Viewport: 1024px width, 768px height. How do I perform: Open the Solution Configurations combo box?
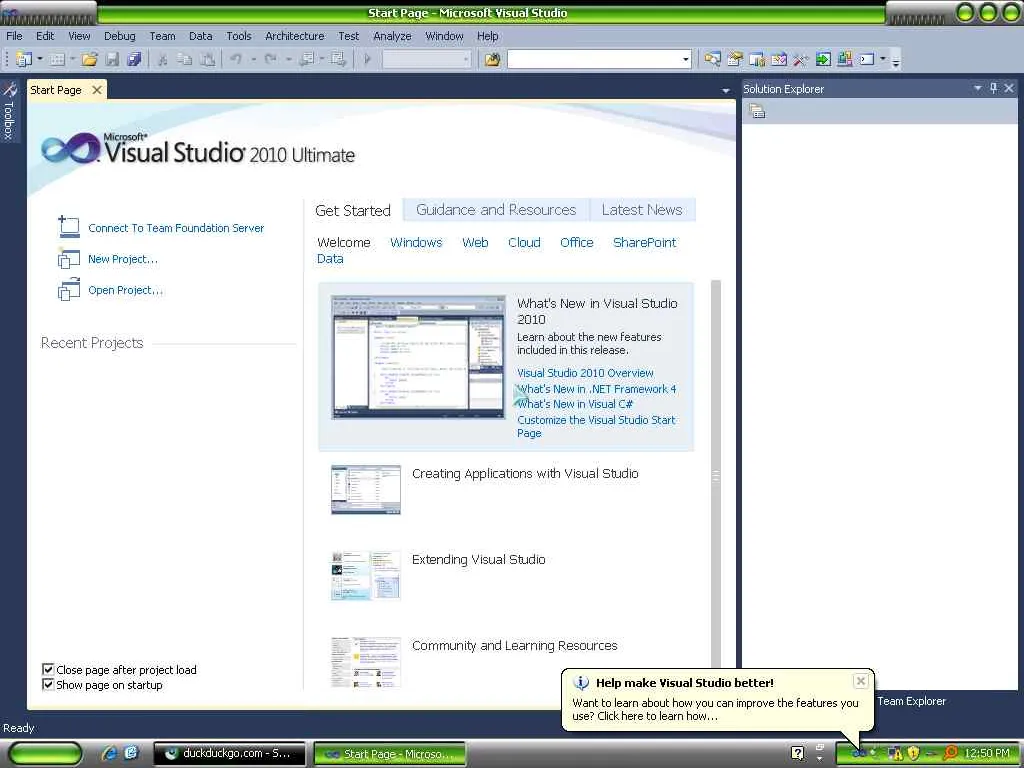[426, 59]
